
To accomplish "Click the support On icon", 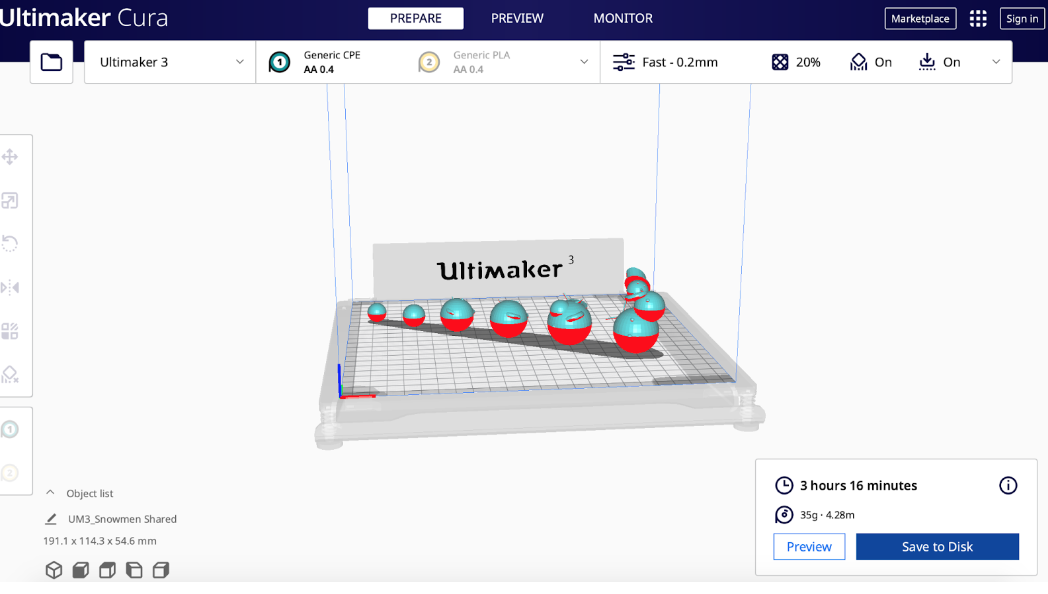I will coord(858,62).
